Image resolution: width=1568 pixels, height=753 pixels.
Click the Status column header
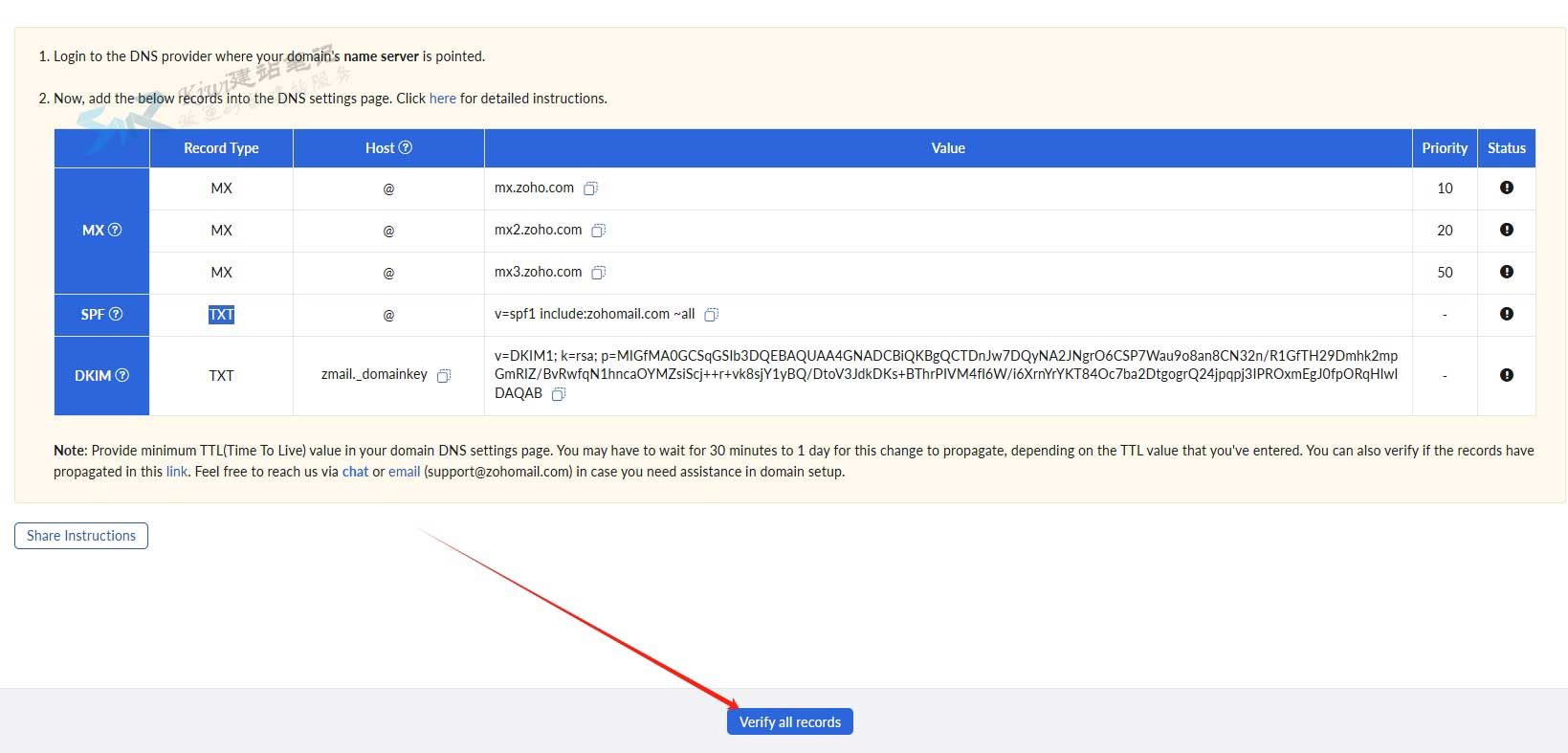(x=1507, y=148)
